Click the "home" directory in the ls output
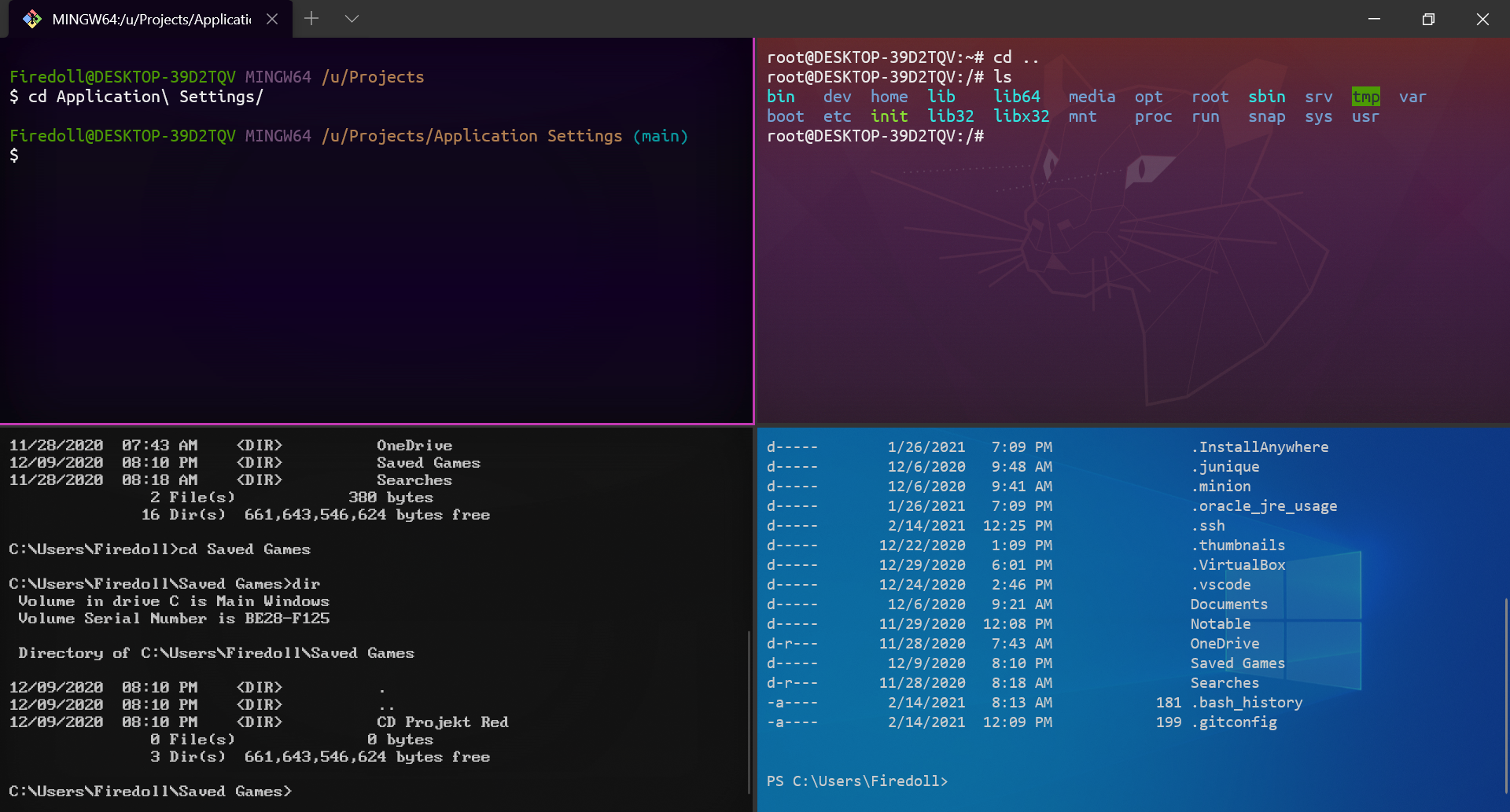 pyautogui.click(x=889, y=97)
